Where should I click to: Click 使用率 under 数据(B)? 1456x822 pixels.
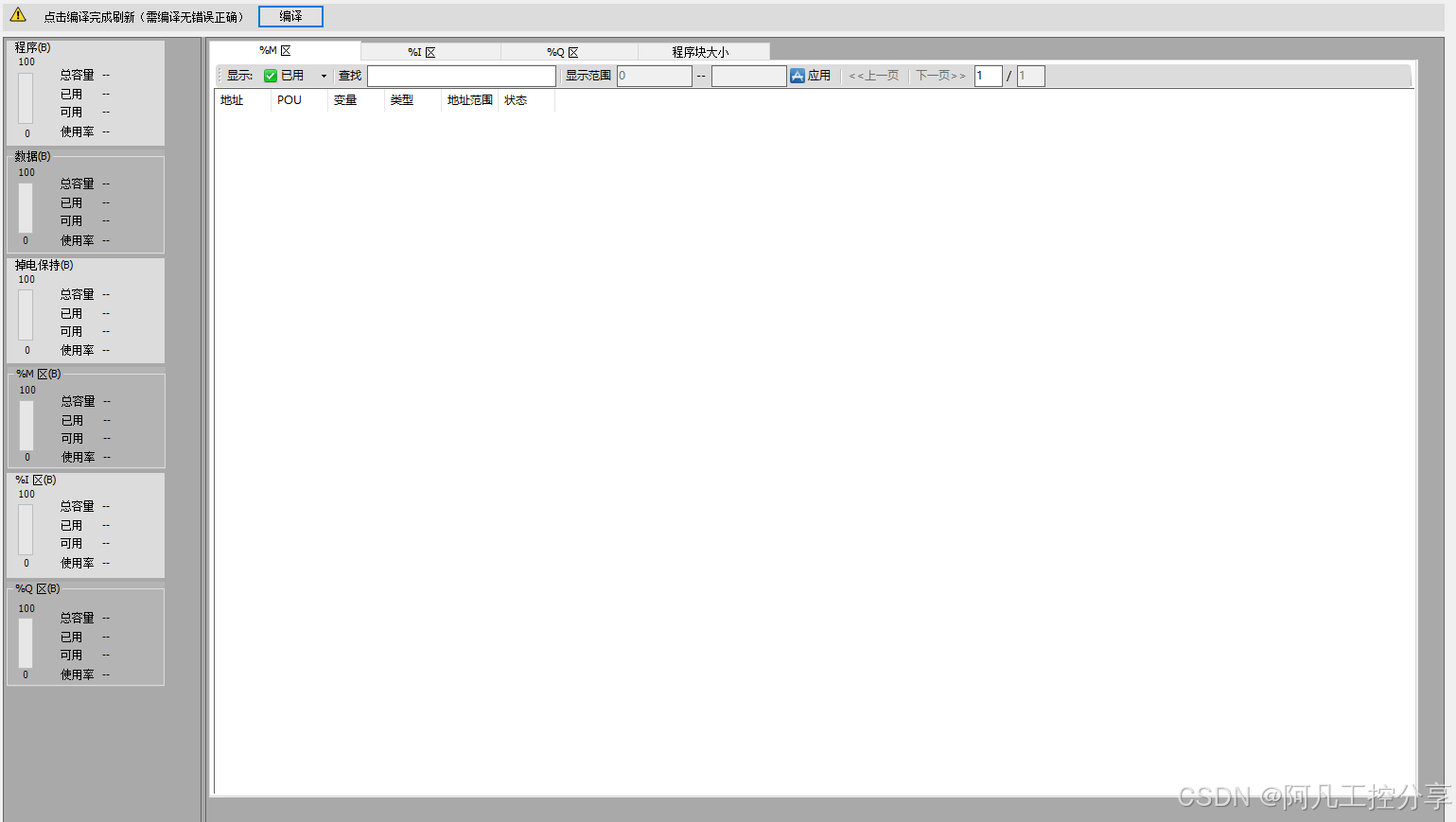78,240
